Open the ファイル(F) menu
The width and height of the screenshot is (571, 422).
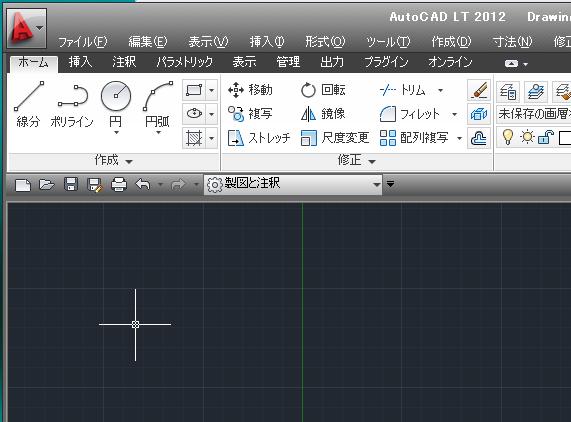point(83,42)
